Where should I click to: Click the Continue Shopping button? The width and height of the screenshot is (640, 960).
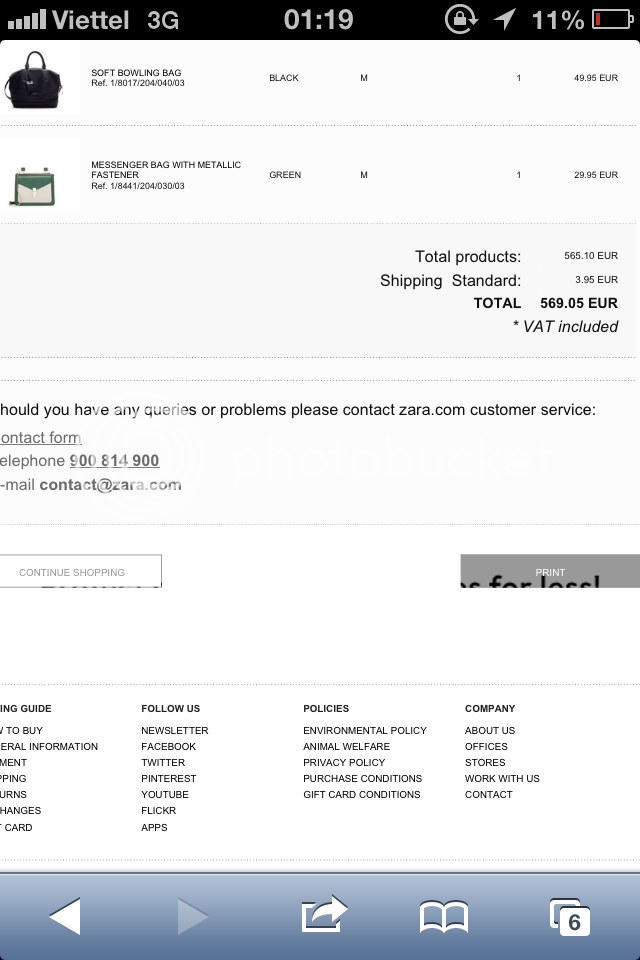tap(80, 571)
